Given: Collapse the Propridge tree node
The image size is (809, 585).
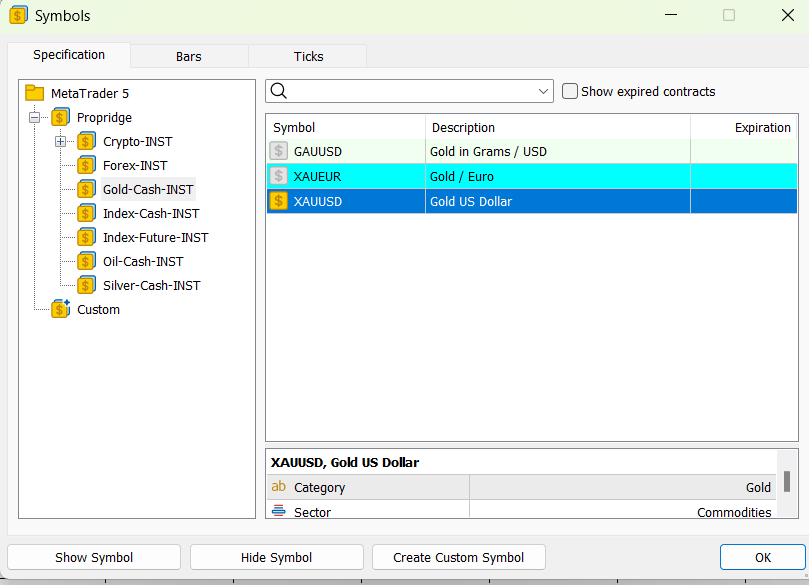Looking at the screenshot, I should [x=35, y=118].
